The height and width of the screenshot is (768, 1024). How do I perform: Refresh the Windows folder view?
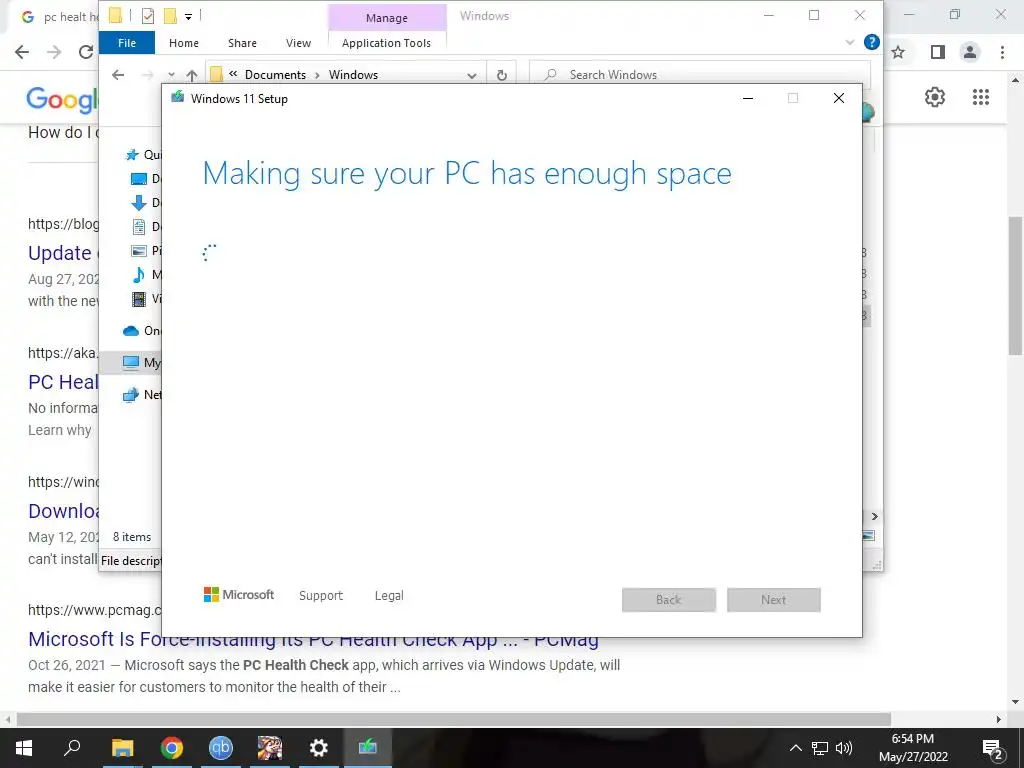tap(502, 75)
